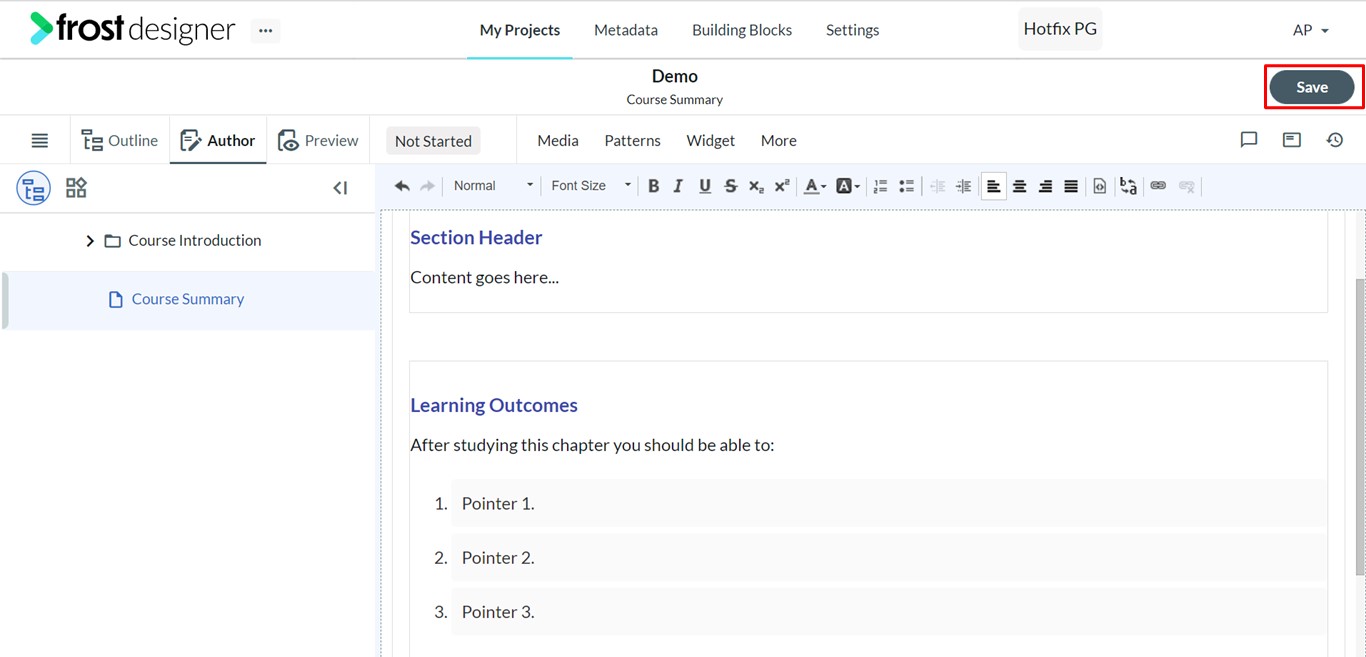This screenshot has height=657, width=1366.
Task: Click the notes panel icon
Action: click(x=1292, y=140)
